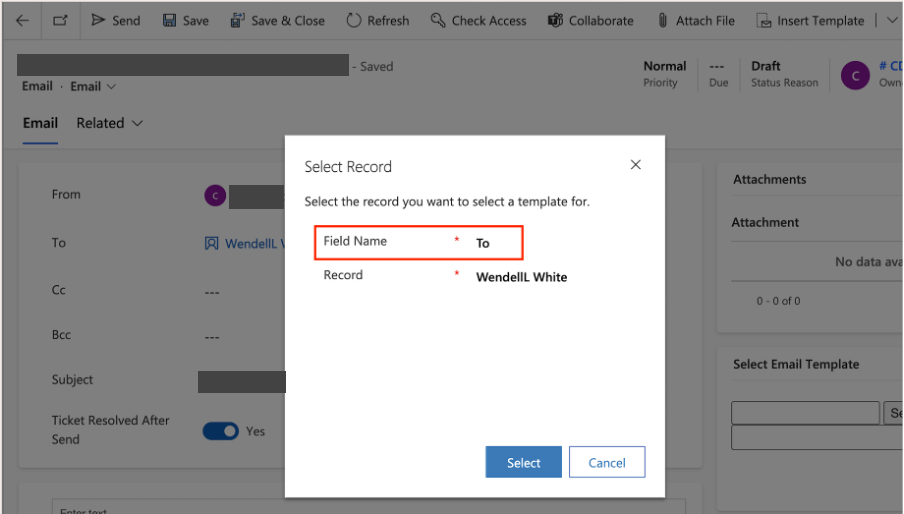Open record in new window icon

tap(60, 21)
